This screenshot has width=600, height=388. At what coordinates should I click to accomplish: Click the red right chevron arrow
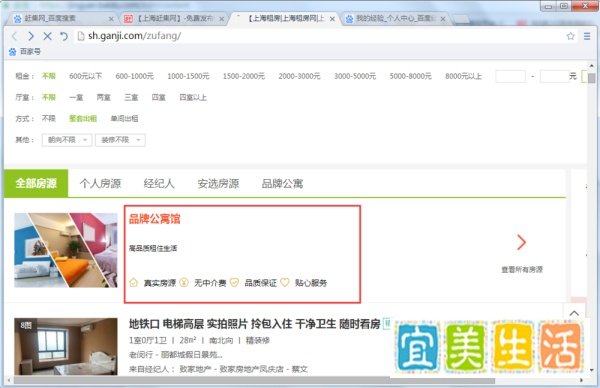tap(522, 242)
